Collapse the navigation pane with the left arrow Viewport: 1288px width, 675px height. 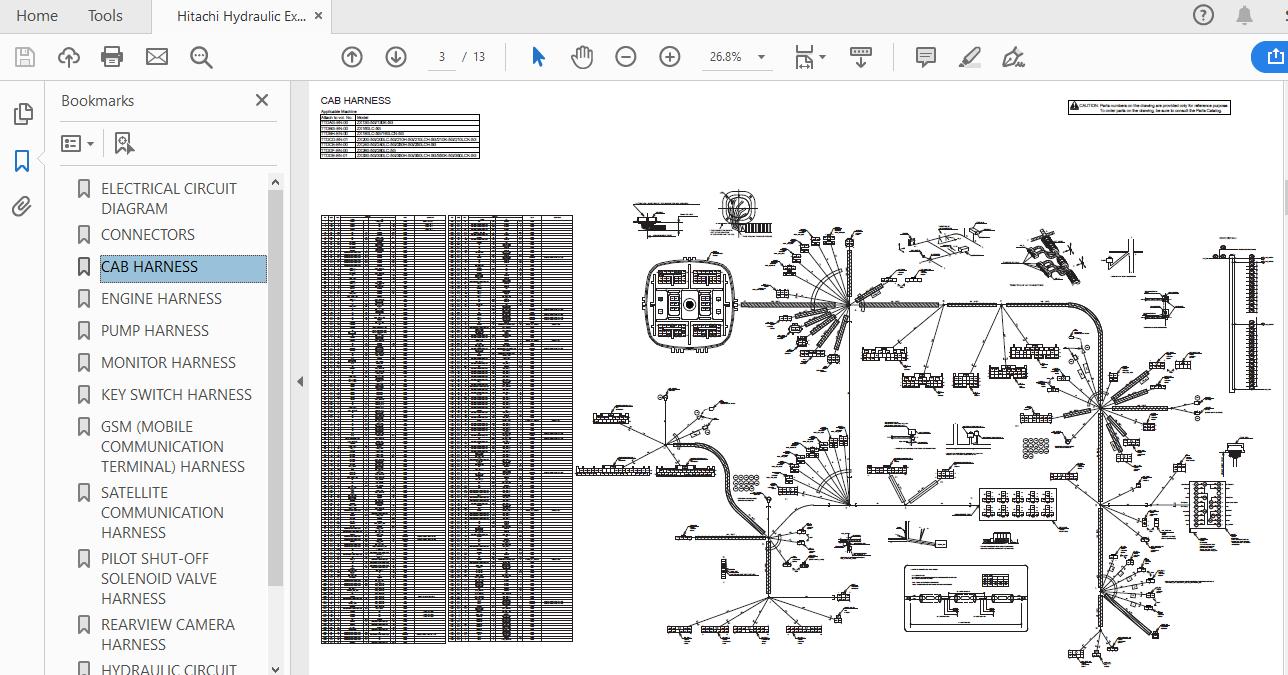click(300, 381)
